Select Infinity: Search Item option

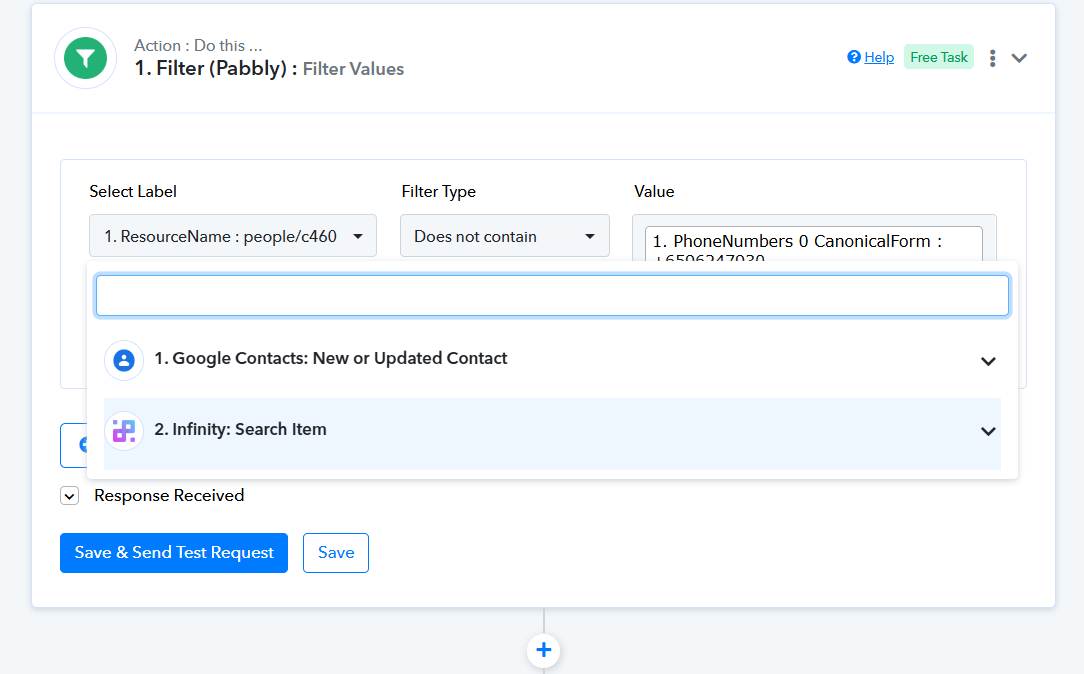pos(552,432)
